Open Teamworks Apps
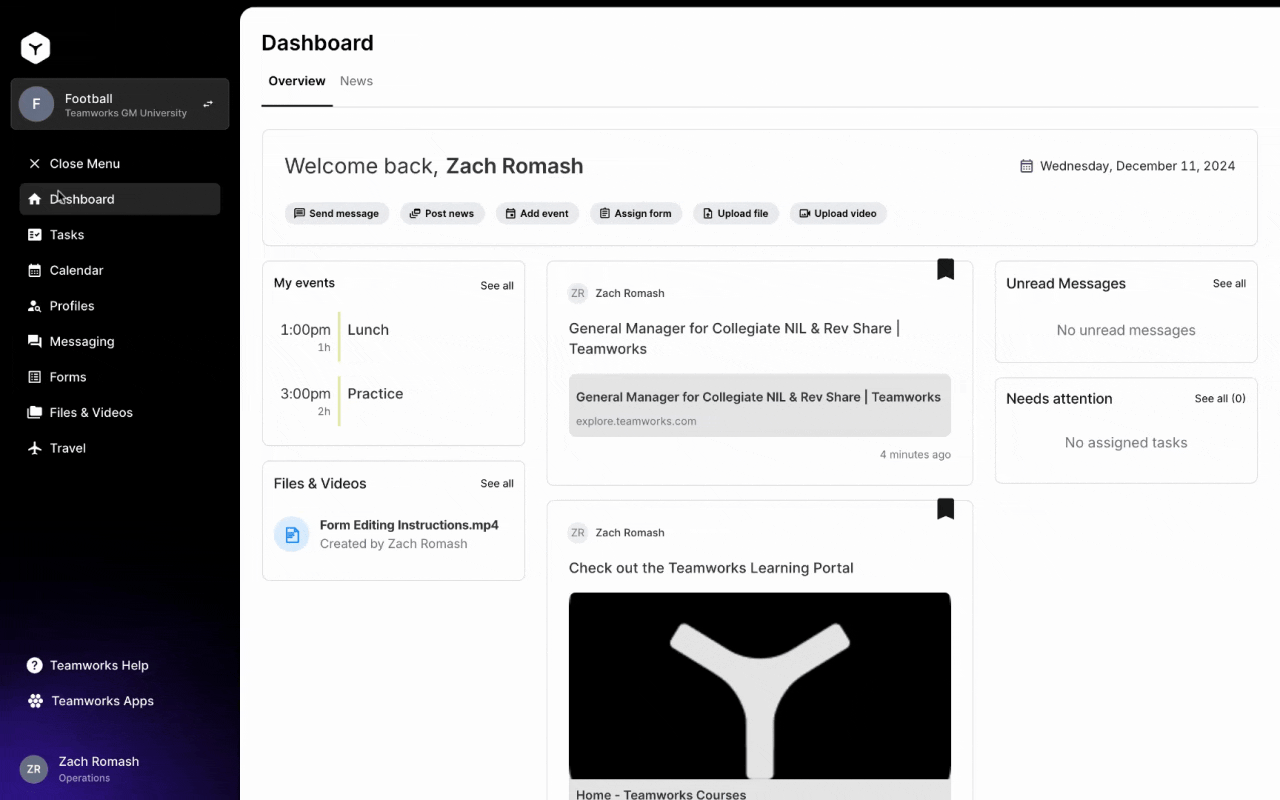 (x=101, y=701)
